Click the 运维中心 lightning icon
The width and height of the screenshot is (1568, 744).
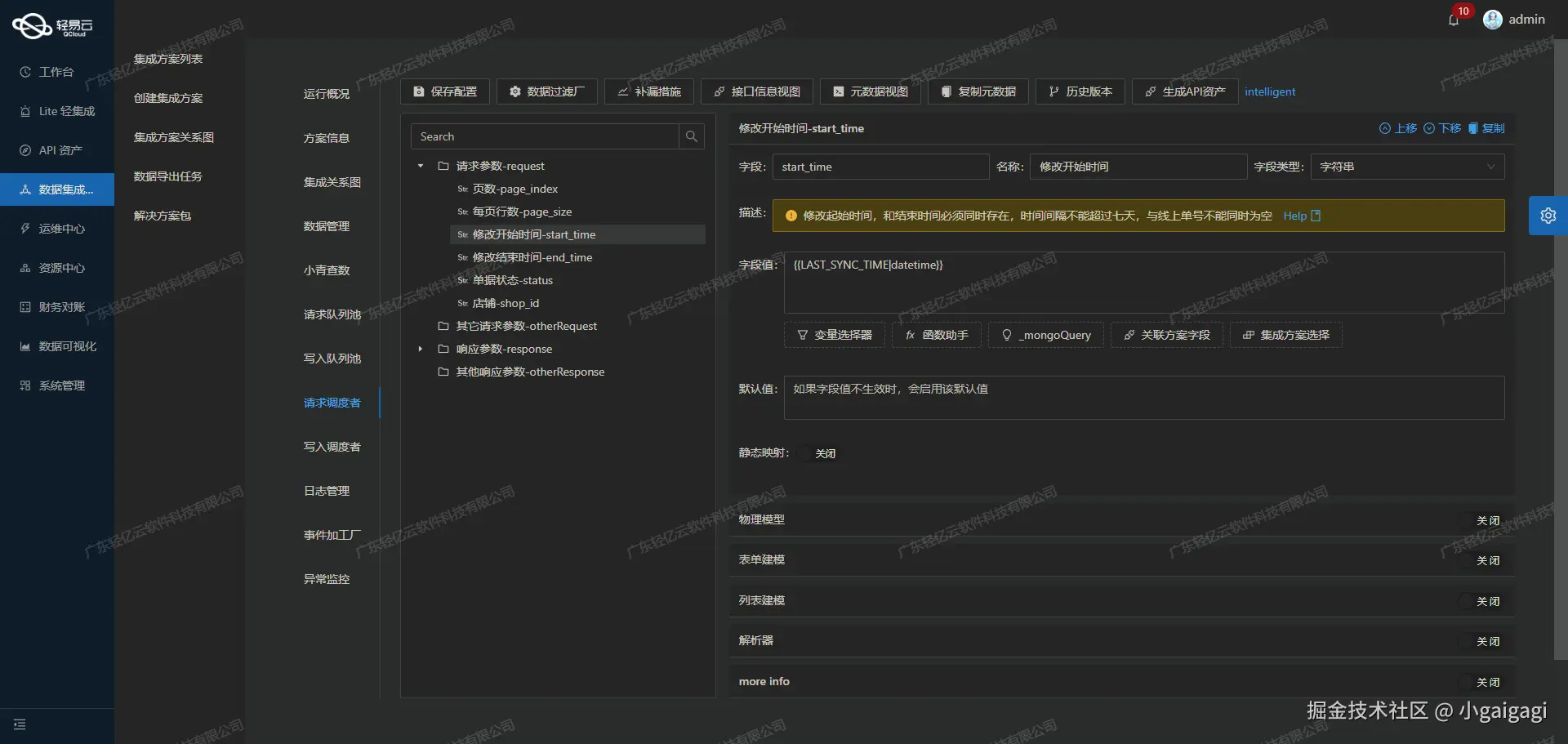click(25, 229)
